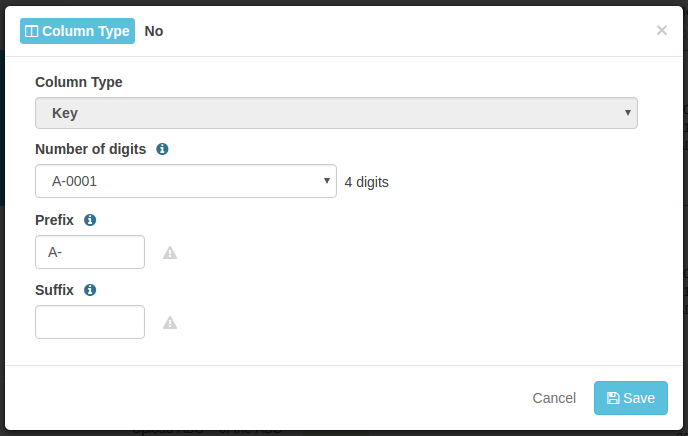This screenshot has height=436, width=688.
Task: Close the dialog with the X icon
Action: point(662,30)
